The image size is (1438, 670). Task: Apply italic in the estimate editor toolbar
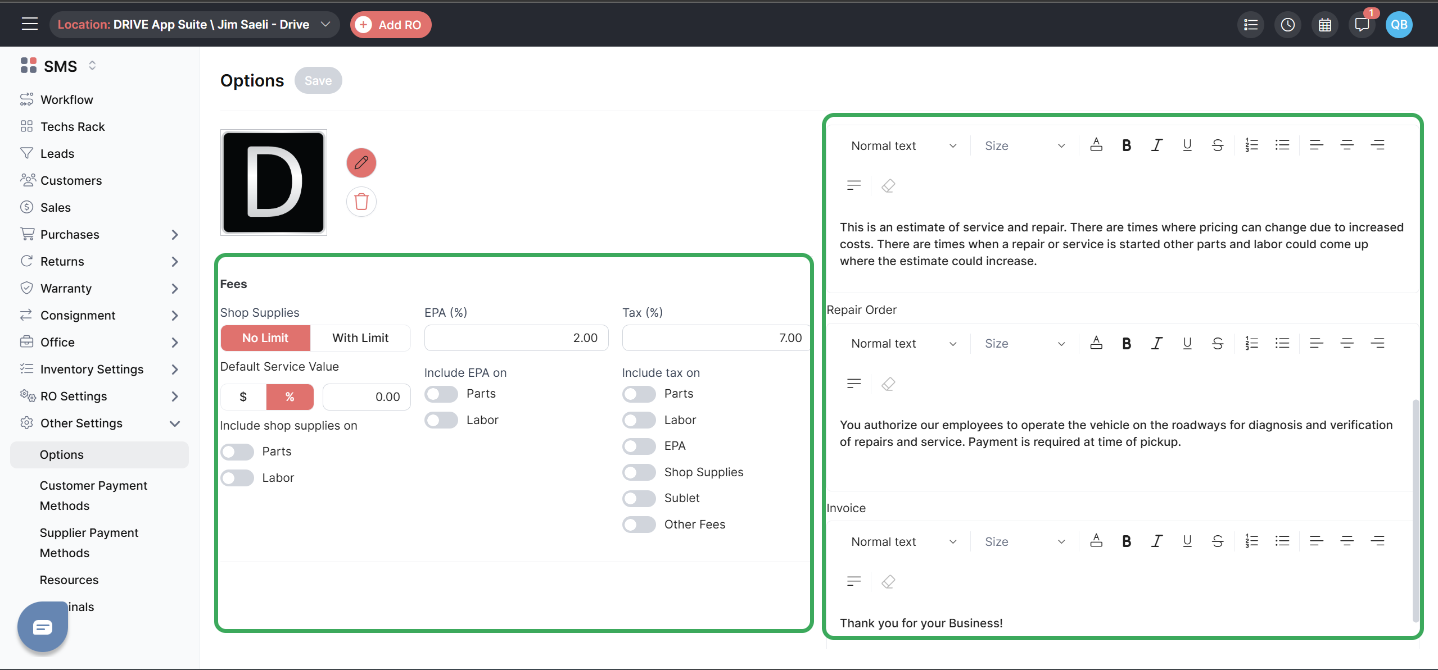click(x=1157, y=145)
